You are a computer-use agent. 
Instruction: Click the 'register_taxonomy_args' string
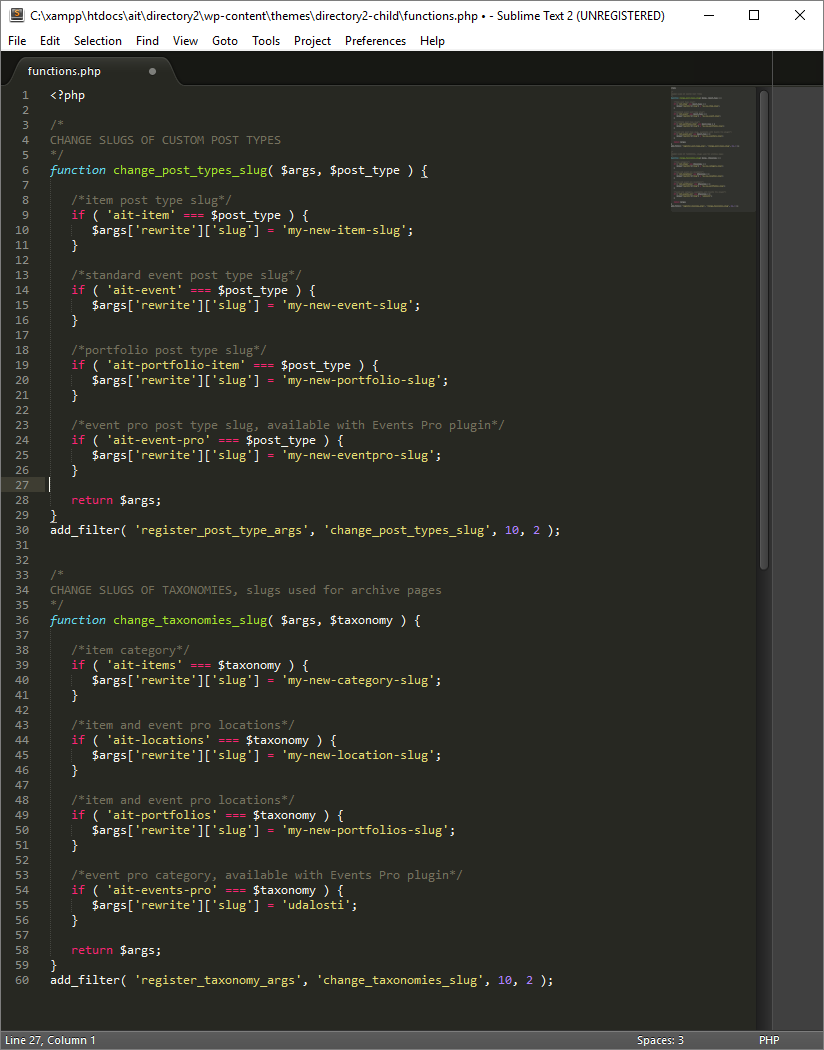point(218,980)
